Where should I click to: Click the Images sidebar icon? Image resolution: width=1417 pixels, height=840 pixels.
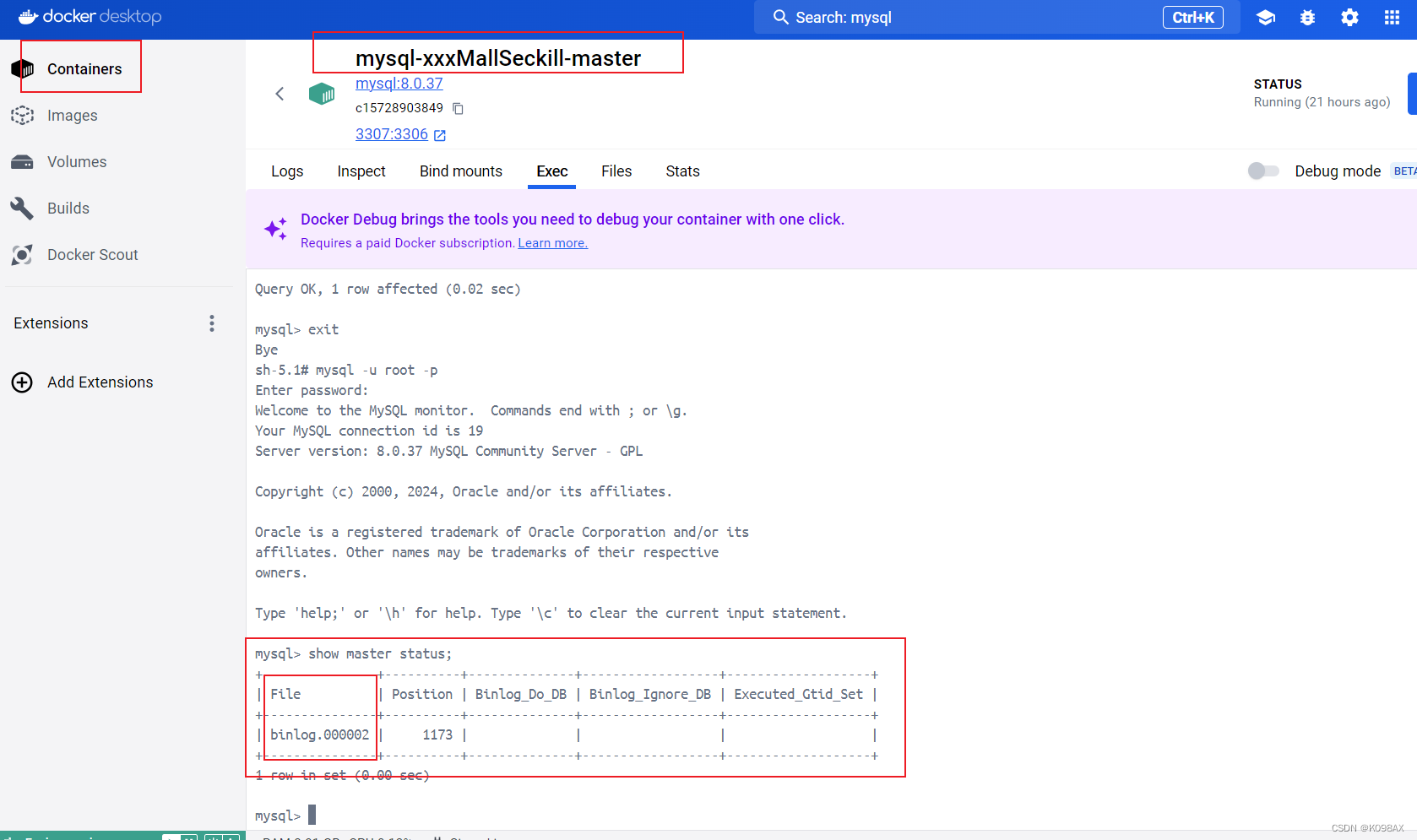pyautogui.click(x=23, y=116)
